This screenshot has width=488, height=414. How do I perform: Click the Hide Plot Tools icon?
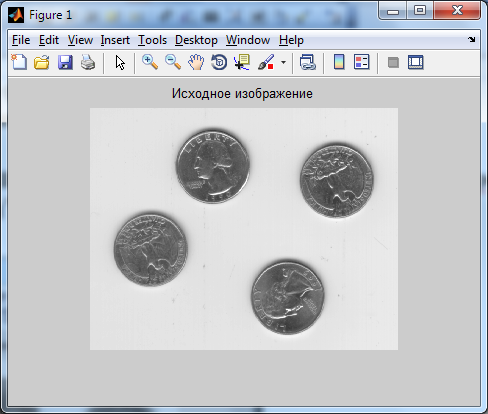coord(393,62)
